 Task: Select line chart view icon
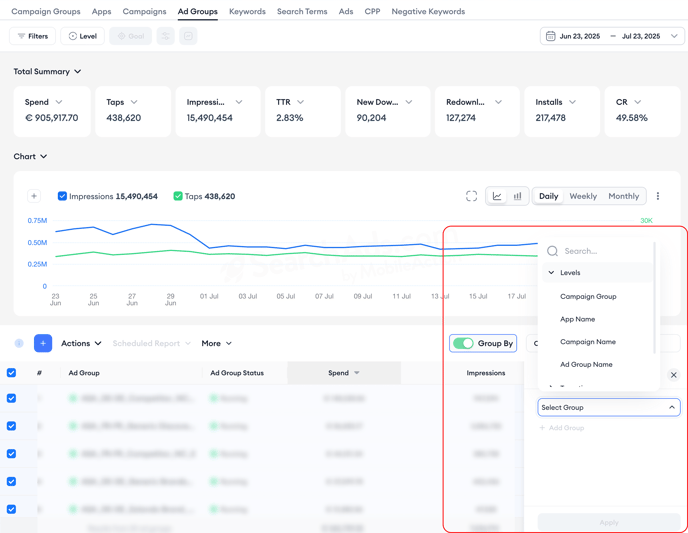(x=497, y=196)
